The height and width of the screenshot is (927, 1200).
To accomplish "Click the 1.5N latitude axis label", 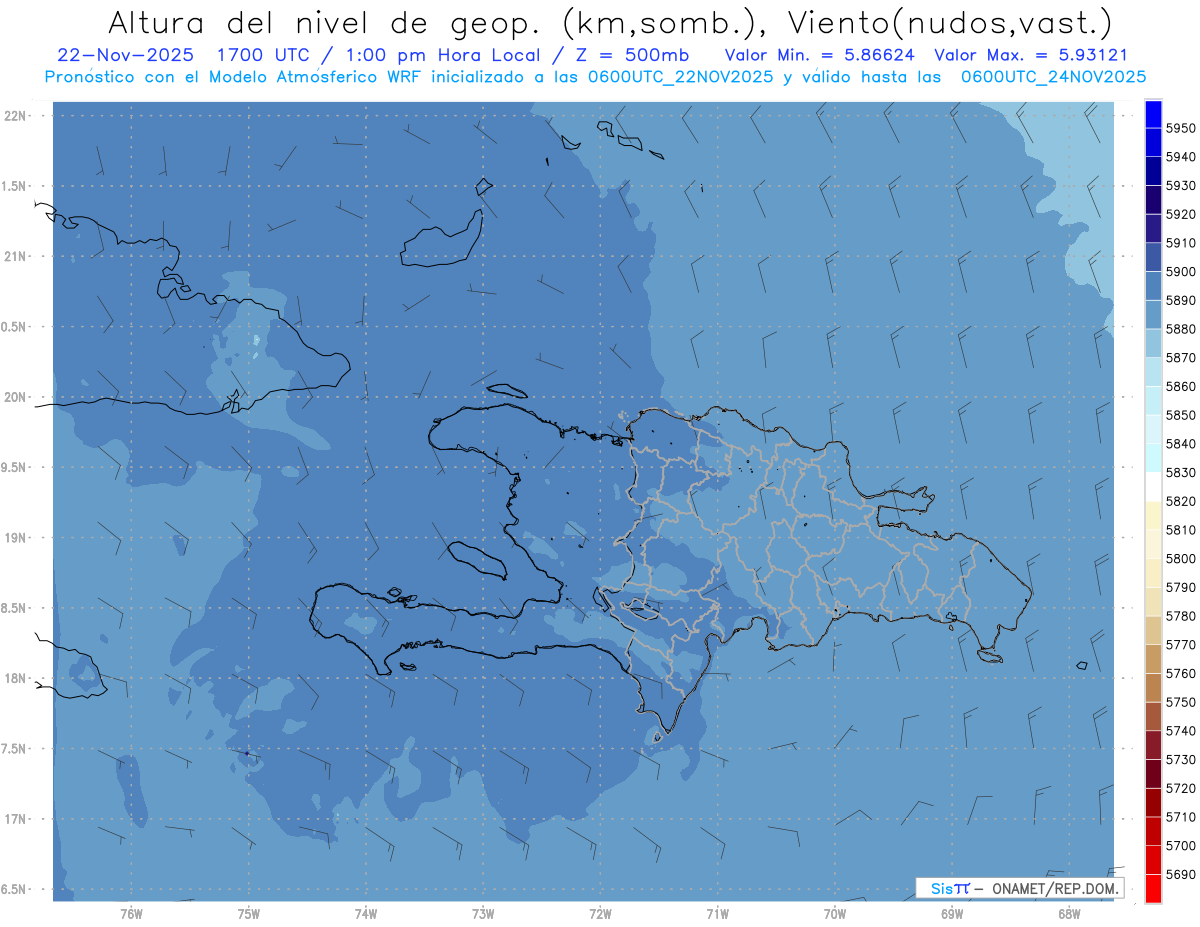I will click(x=15, y=186).
